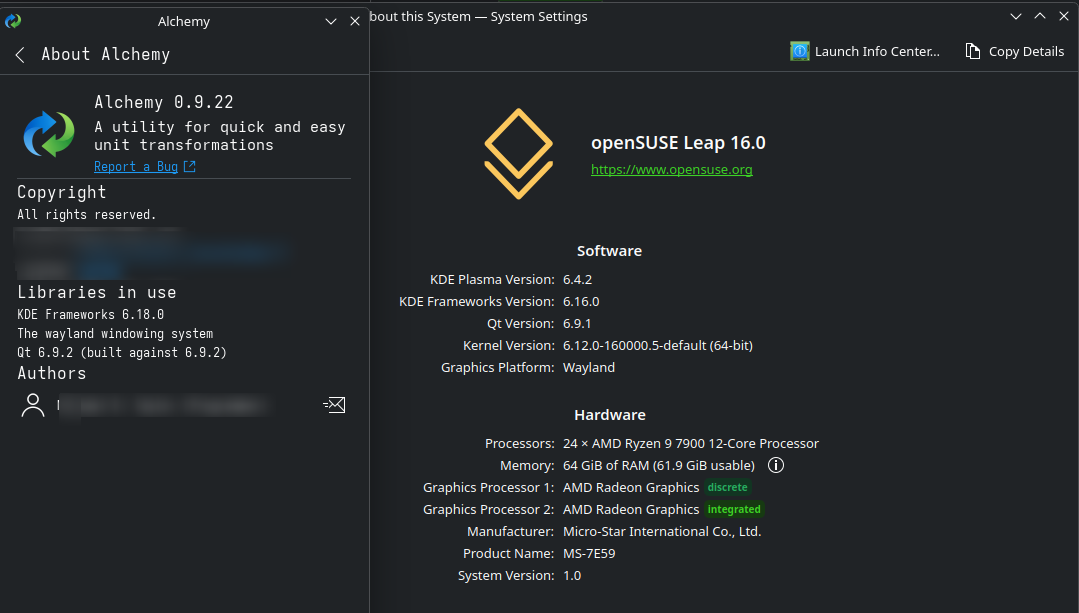Click the integrated GPU badge
This screenshot has width=1079, height=613.
point(734,510)
